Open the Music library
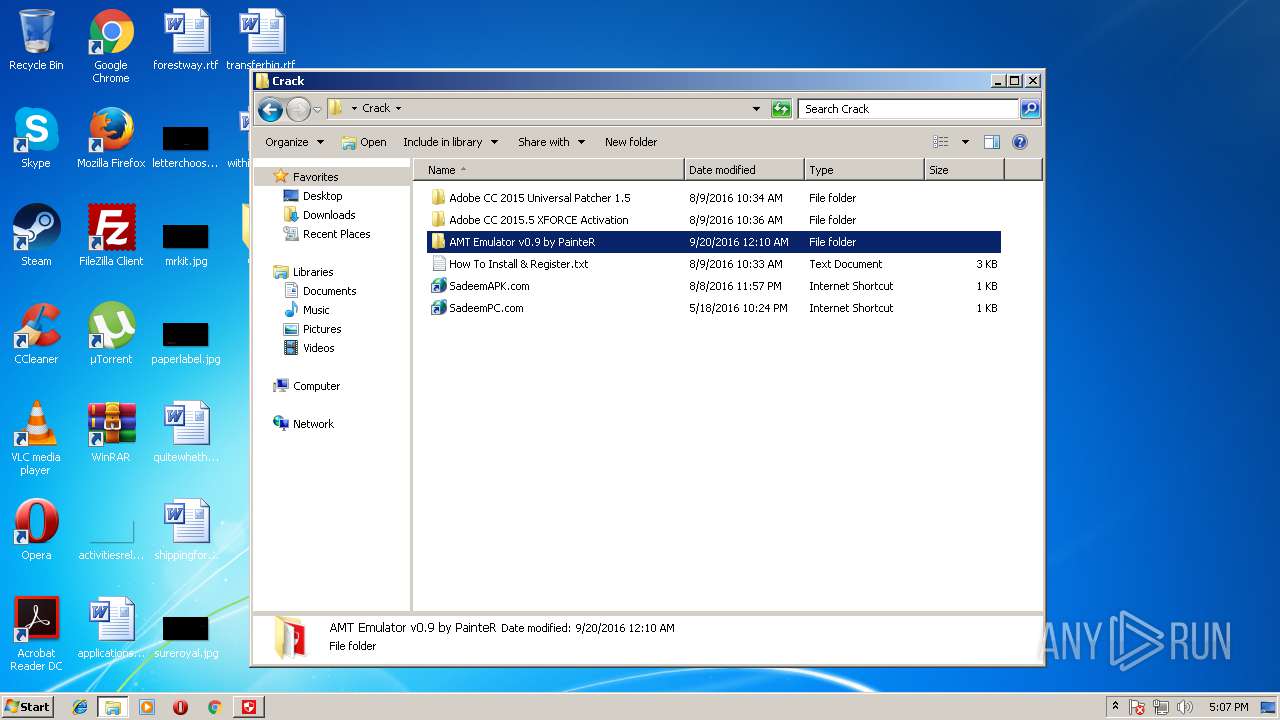 pos(316,310)
